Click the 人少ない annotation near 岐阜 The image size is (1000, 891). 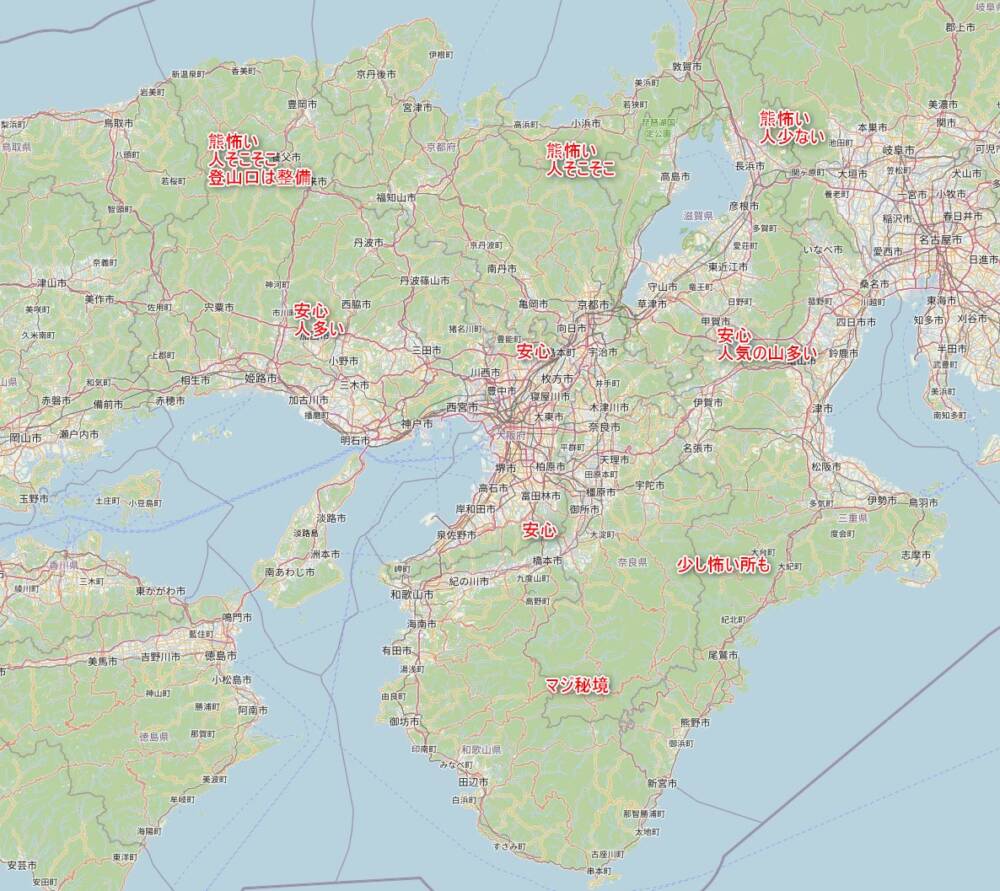pyautogui.click(x=801, y=136)
